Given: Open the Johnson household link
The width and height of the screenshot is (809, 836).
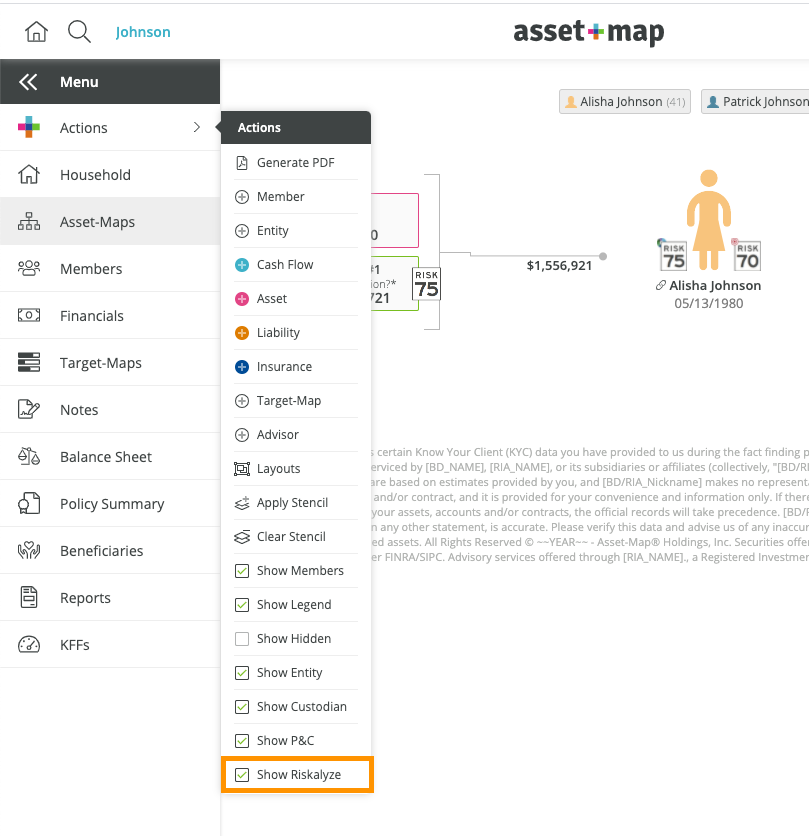Looking at the screenshot, I should pos(143,31).
